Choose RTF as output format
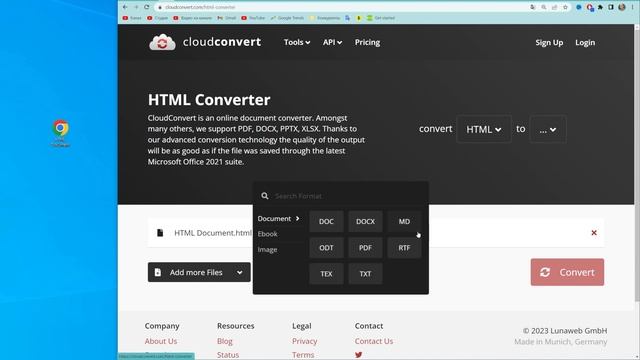Viewport: 640px width, 360px height. (404, 248)
